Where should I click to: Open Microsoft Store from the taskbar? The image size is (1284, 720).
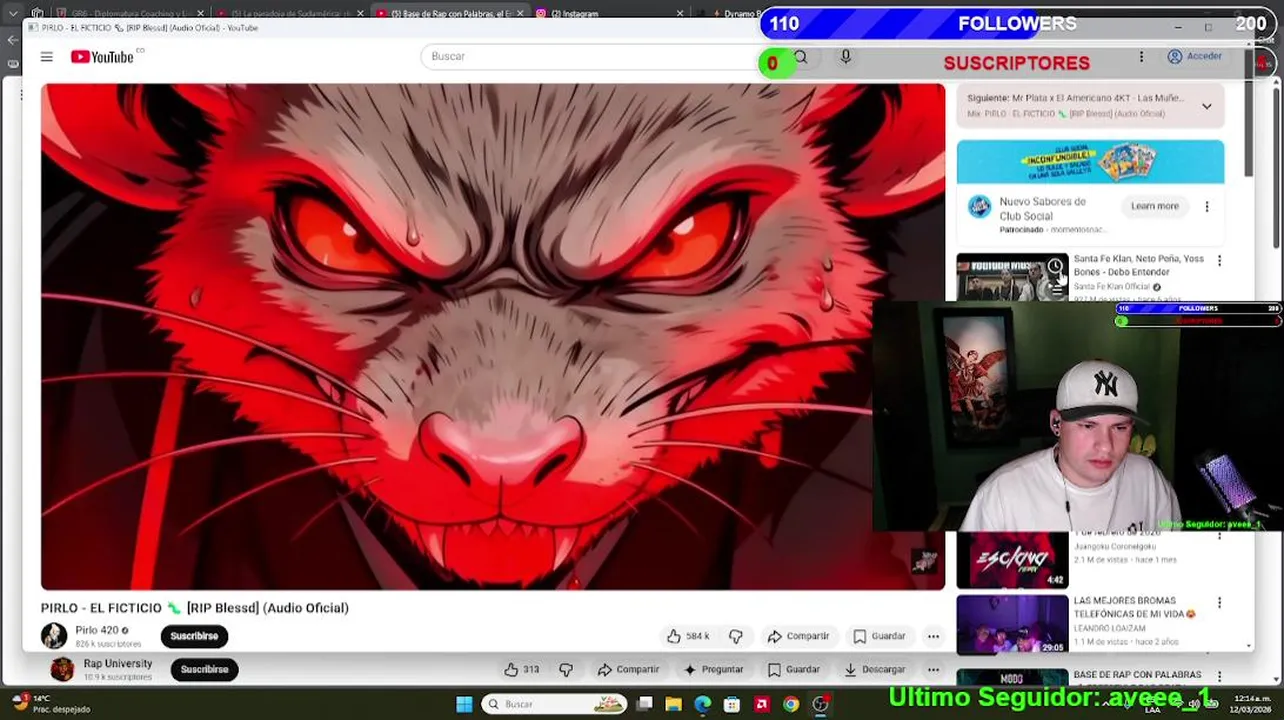tap(732, 704)
